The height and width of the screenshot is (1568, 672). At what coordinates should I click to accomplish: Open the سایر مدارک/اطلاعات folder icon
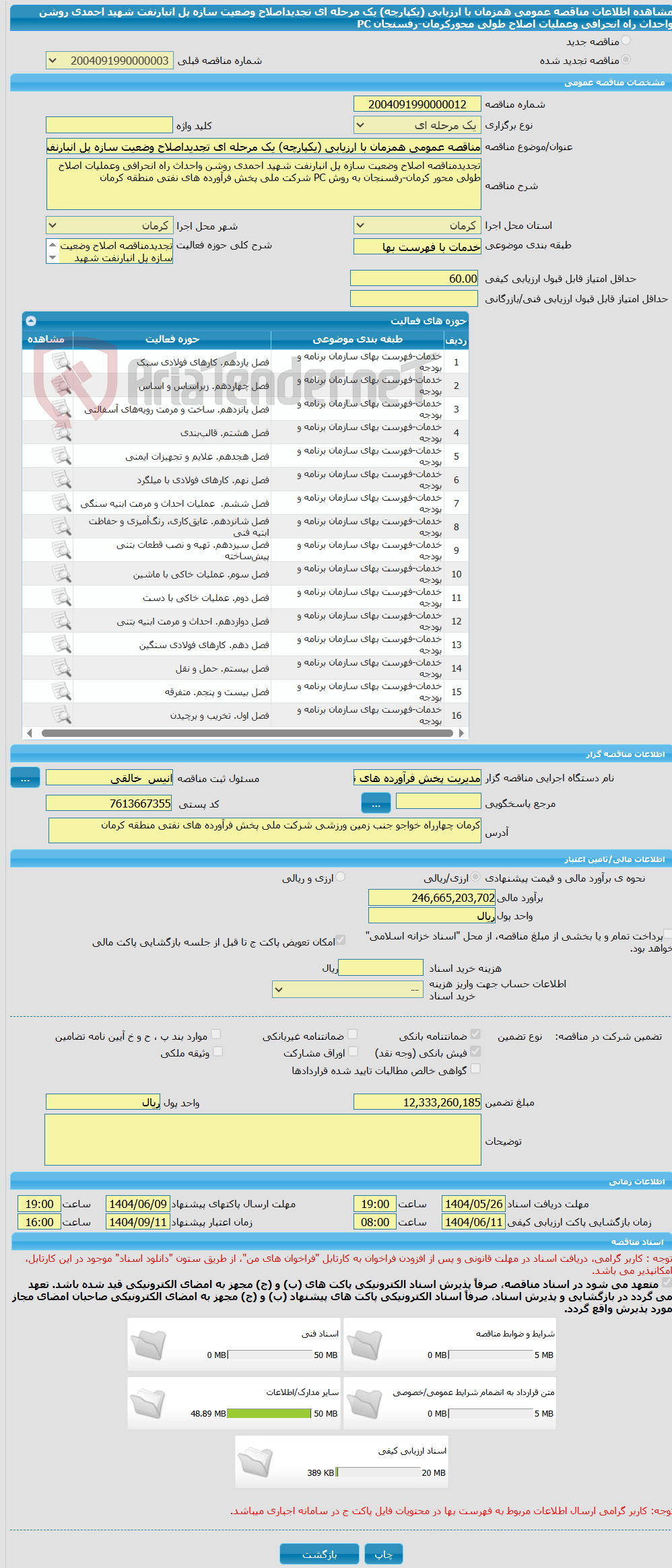(148, 1404)
